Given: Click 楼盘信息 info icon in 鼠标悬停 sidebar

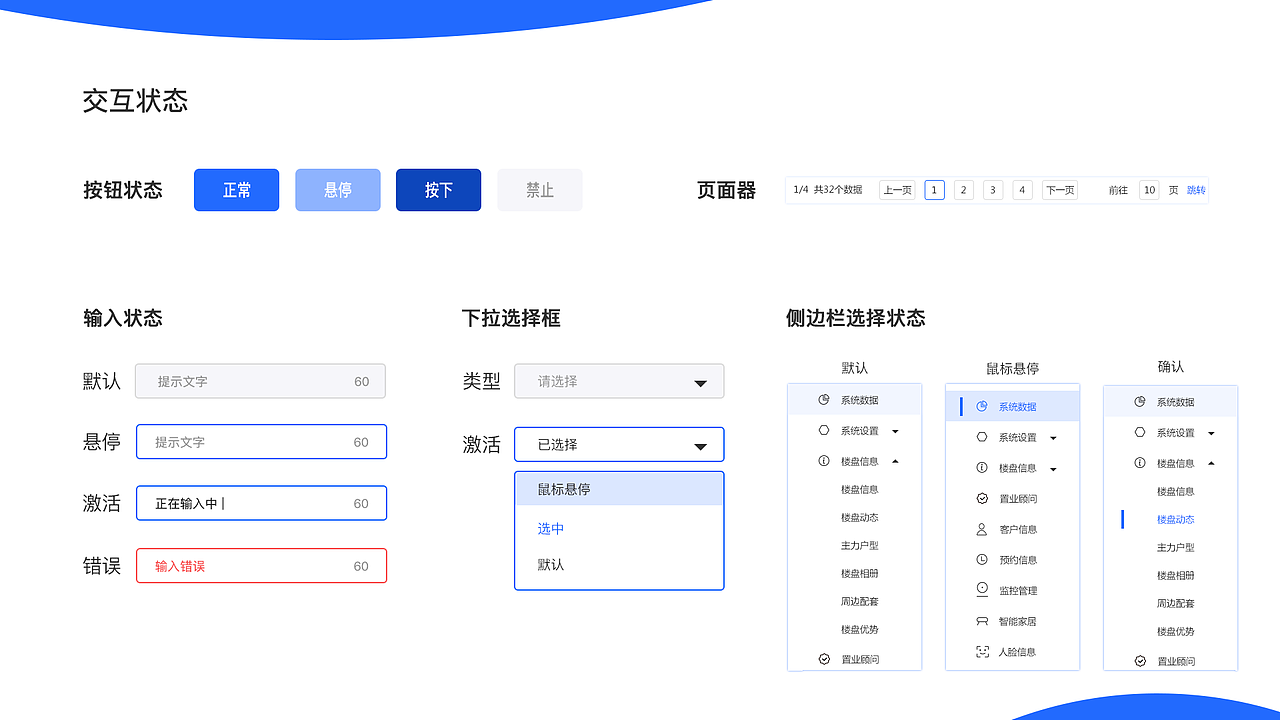Looking at the screenshot, I should coord(982,468).
